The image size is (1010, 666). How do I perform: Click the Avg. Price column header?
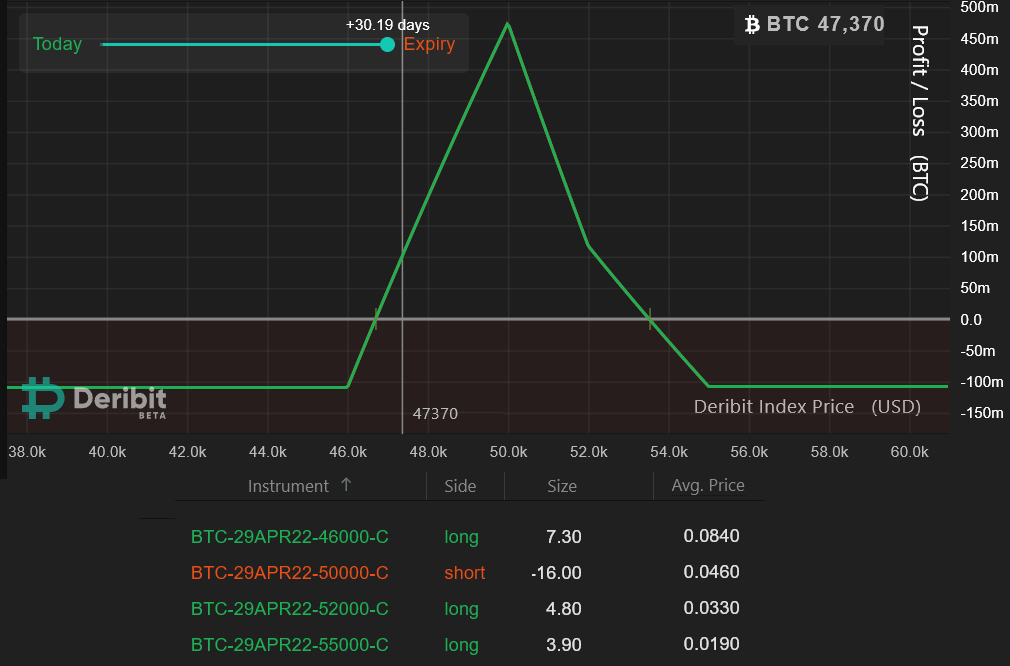click(708, 485)
